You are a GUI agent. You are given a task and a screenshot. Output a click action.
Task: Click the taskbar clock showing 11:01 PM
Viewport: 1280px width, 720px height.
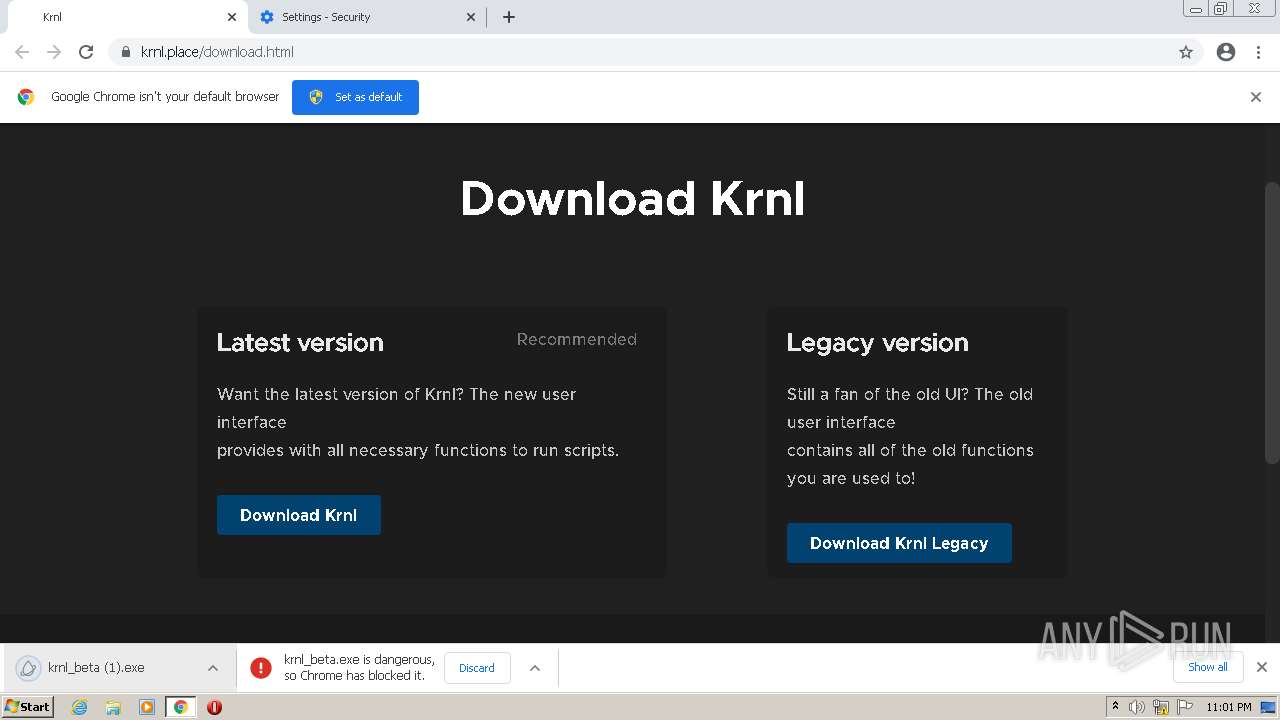tap(1229, 707)
